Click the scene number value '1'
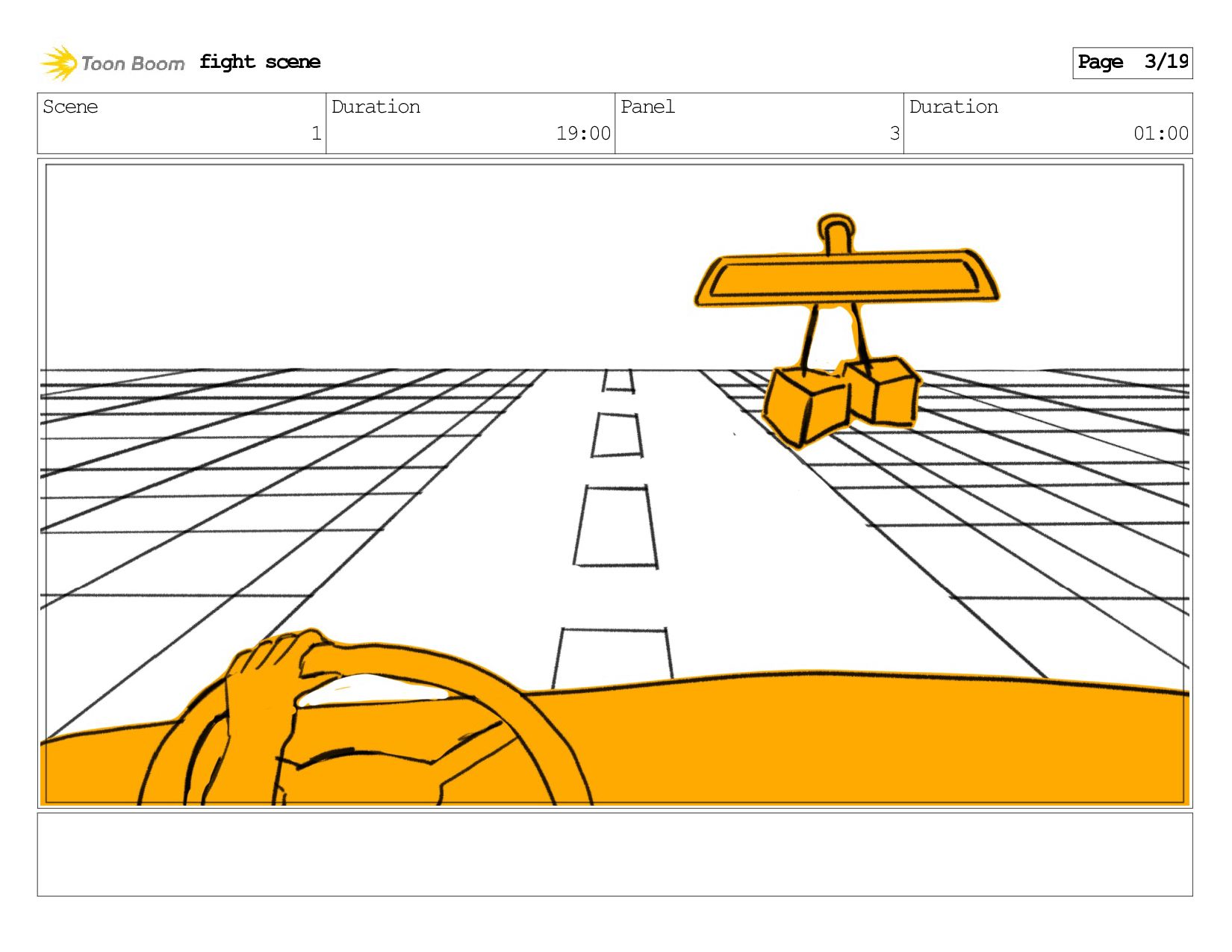Image resolution: width=1232 pixels, height=952 pixels. [x=316, y=134]
